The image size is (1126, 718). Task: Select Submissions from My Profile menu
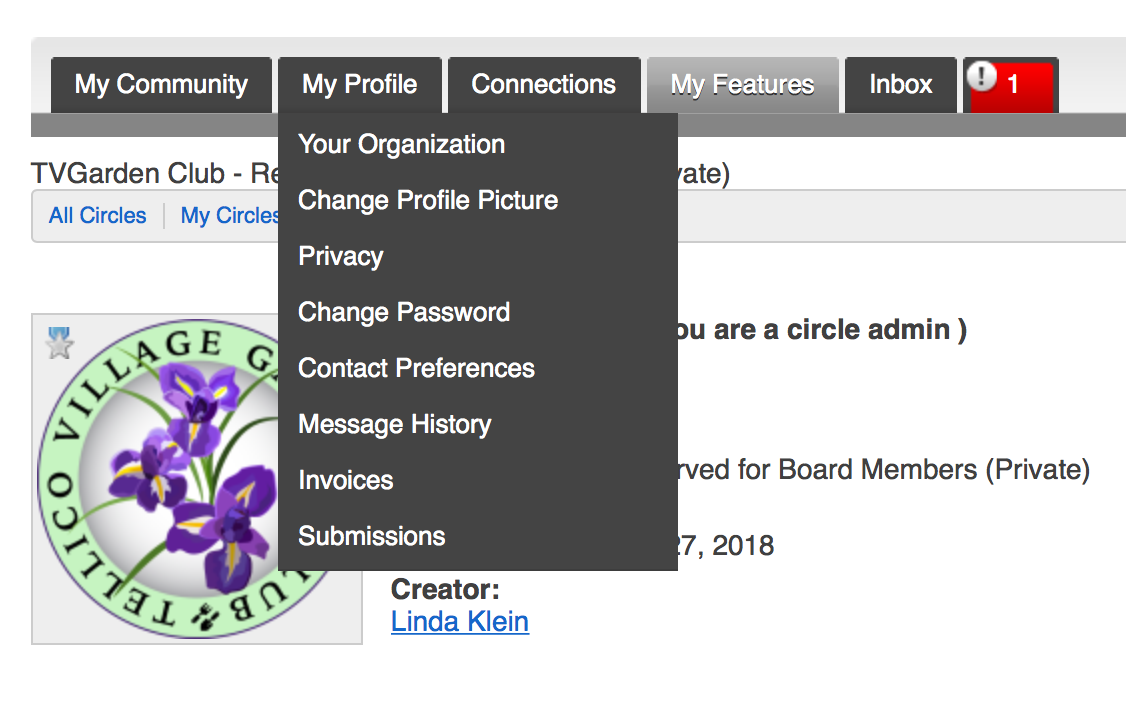tap(371, 536)
